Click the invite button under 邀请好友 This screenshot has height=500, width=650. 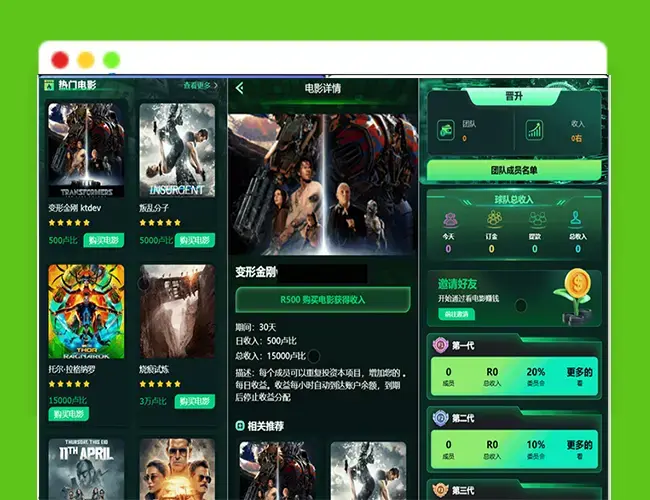[456, 314]
